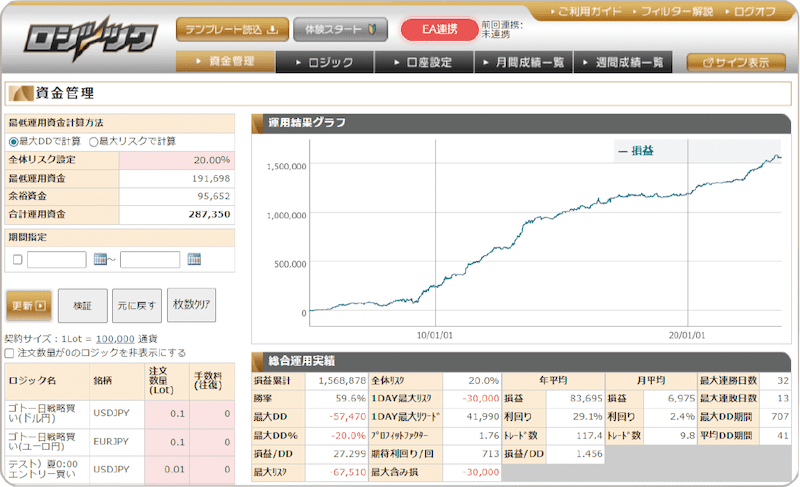This screenshot has height=487, width=800.
Task: Click テンプレート読込 download button
Action: (x=232, y=28)
